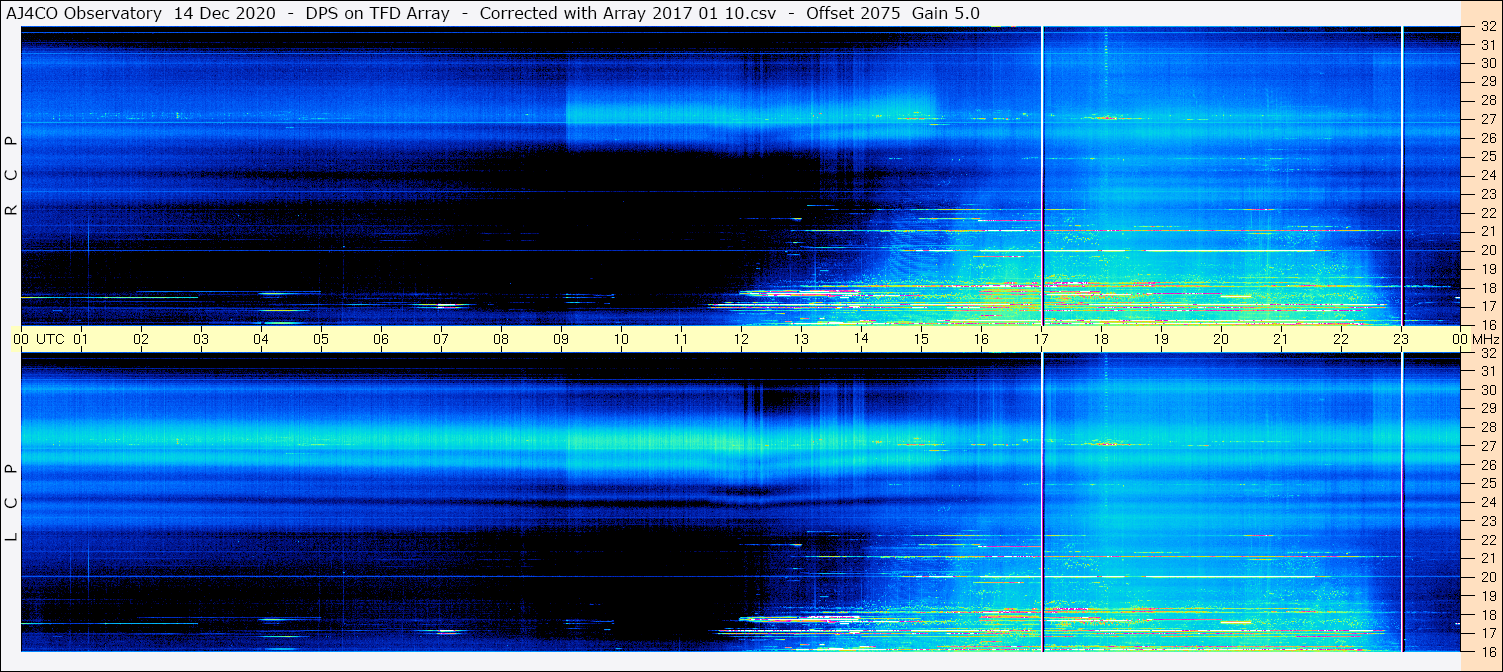This screenshot has height=672, width=1503.
Task: Click the 28 frequency label beside RCP panel
Action: click(x=1488, y=100)
